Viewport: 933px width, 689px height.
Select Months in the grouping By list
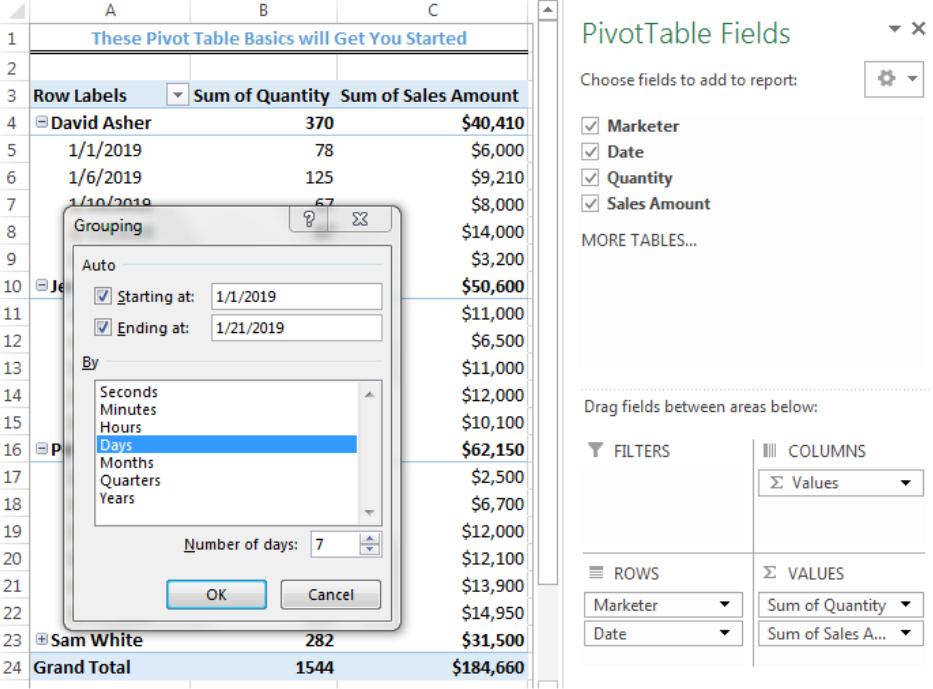[127, 462]
